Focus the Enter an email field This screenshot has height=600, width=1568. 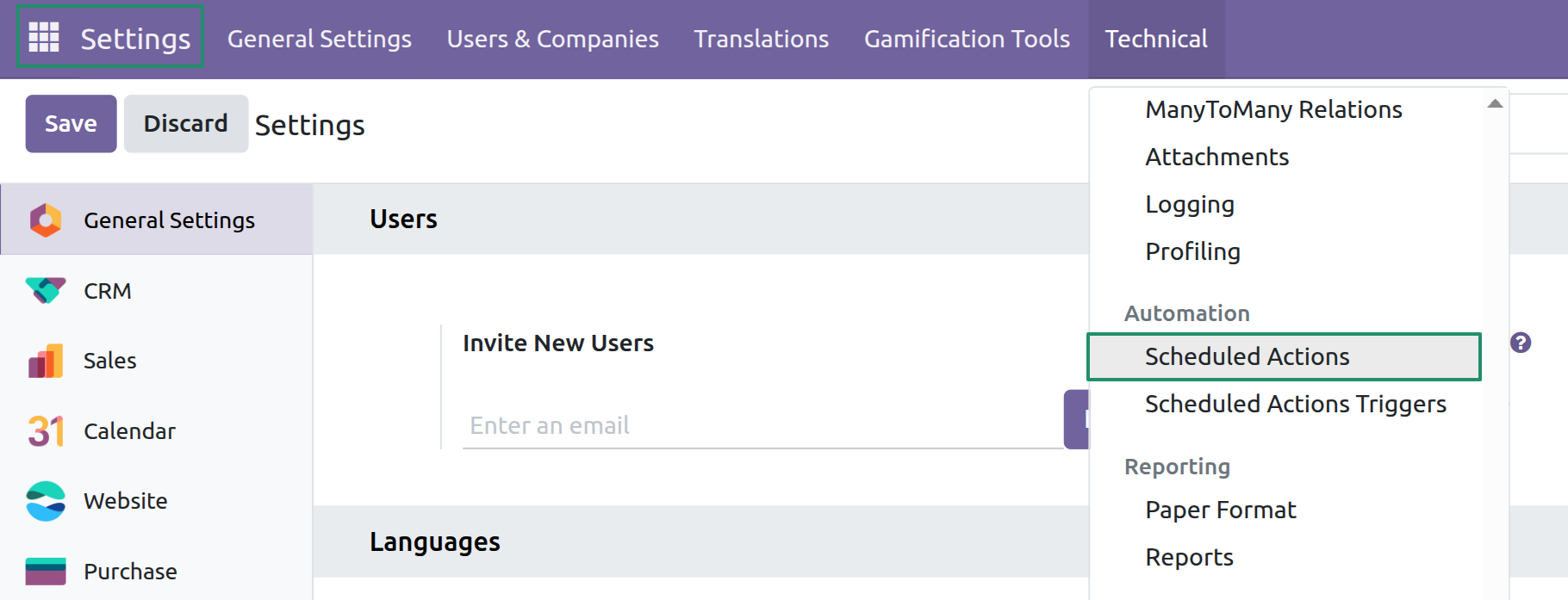763,425
